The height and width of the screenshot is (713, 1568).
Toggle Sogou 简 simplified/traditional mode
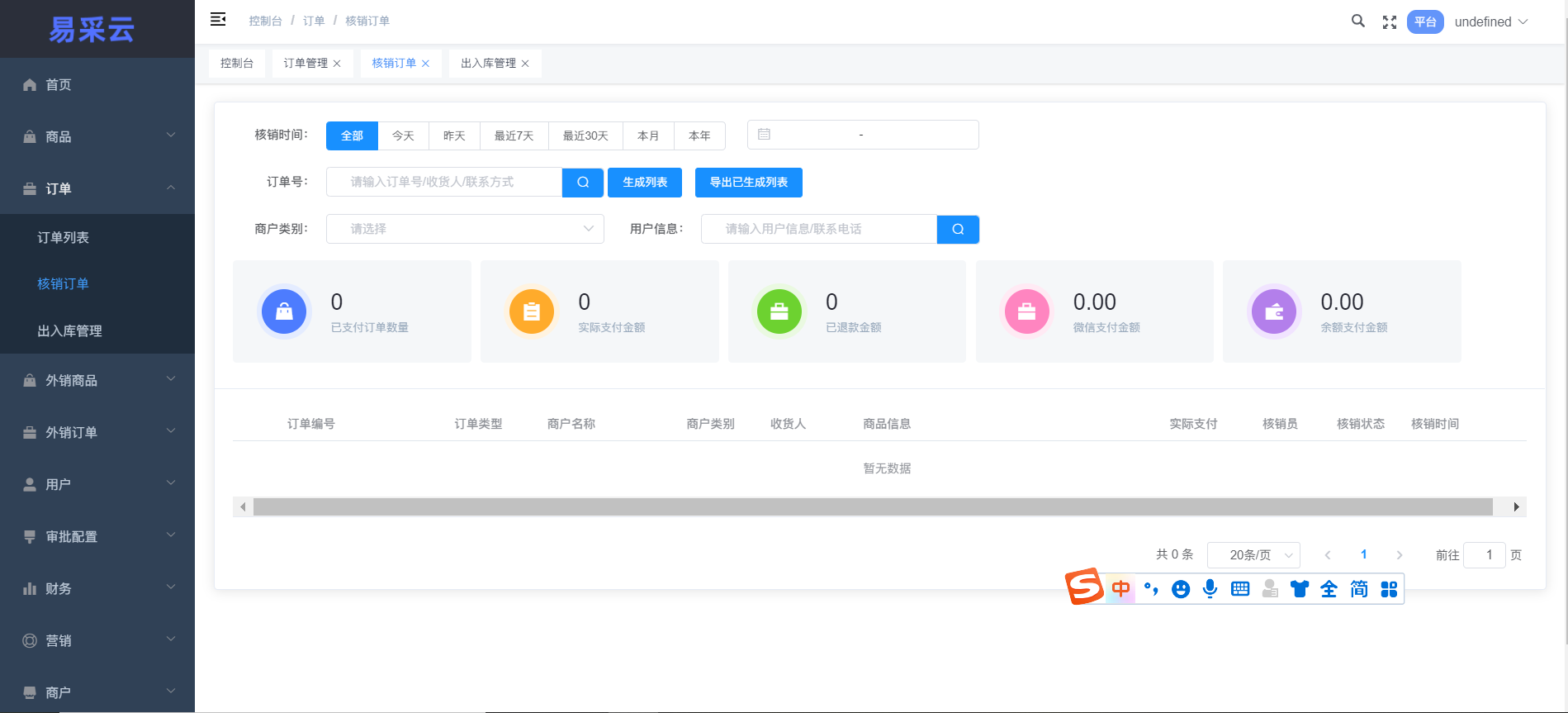[1359, 589]
